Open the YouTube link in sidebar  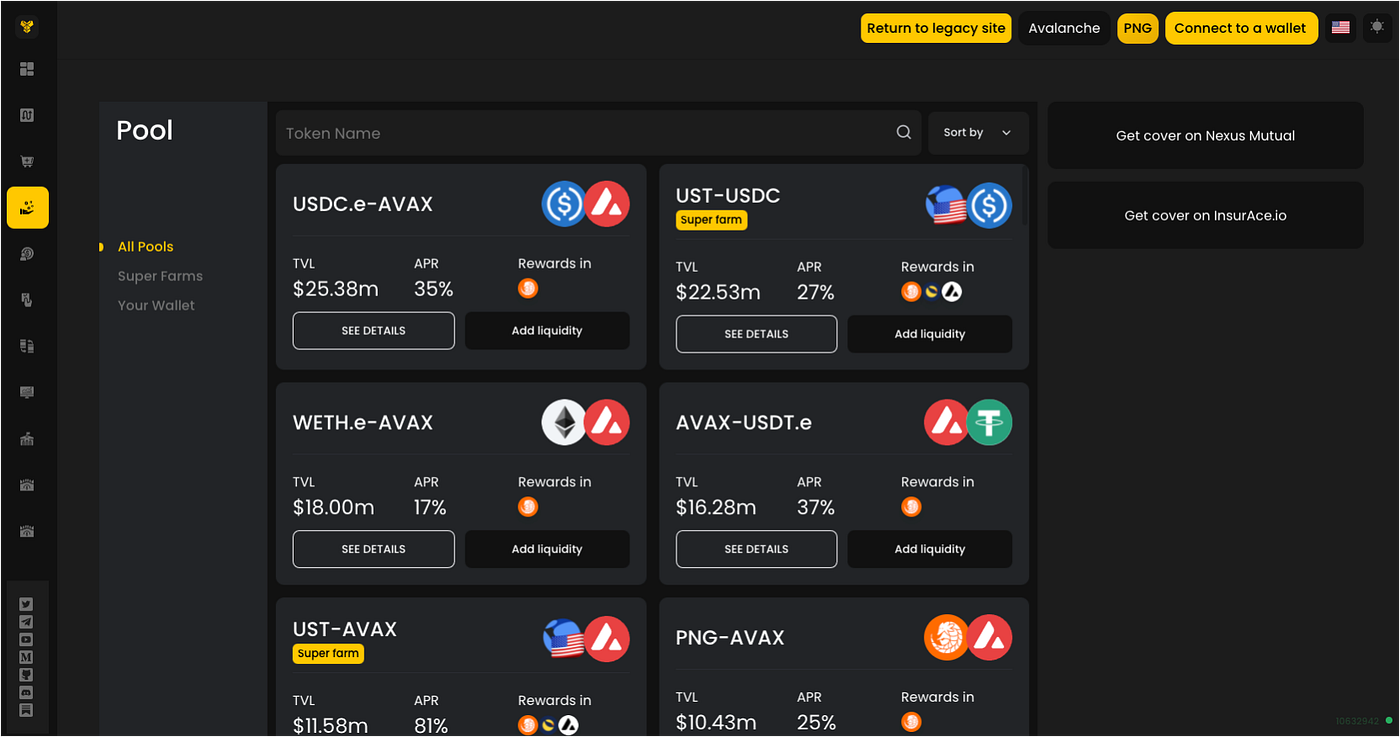click(27, 640)
